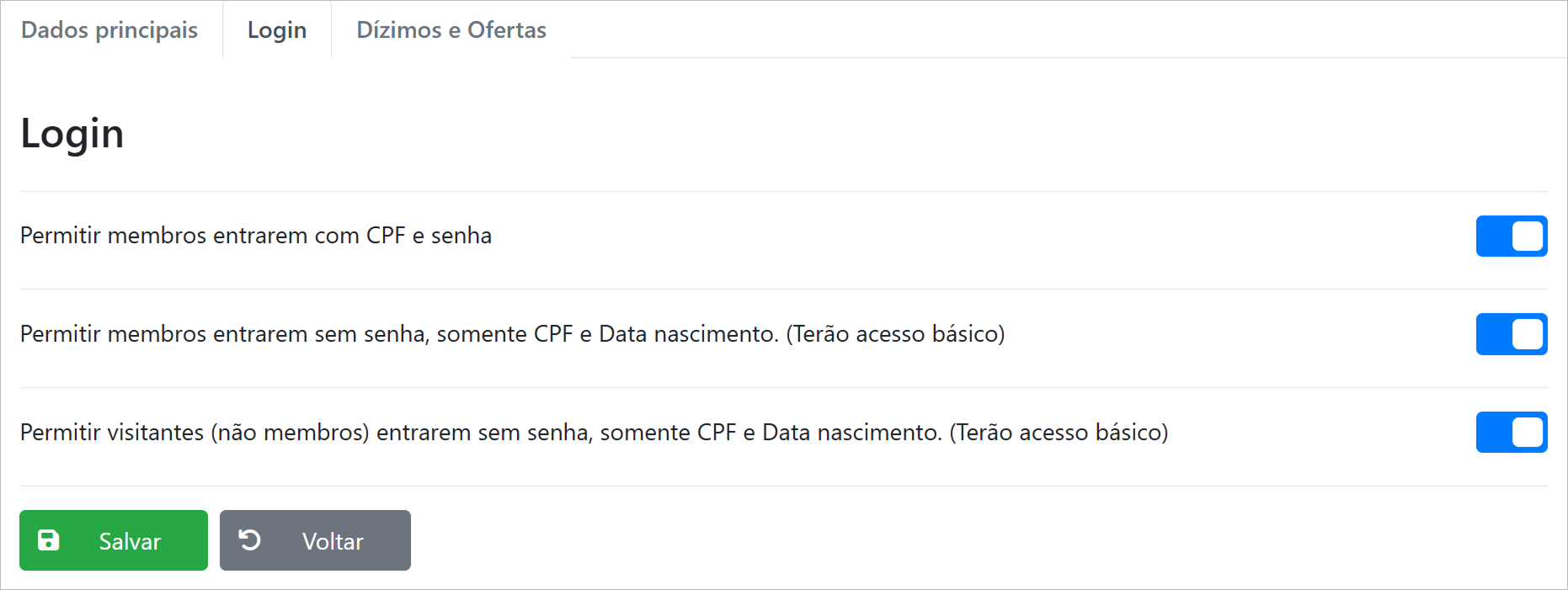
Task: Click white knob of CPF e senha switch
Action: [x=1528, y=236]
